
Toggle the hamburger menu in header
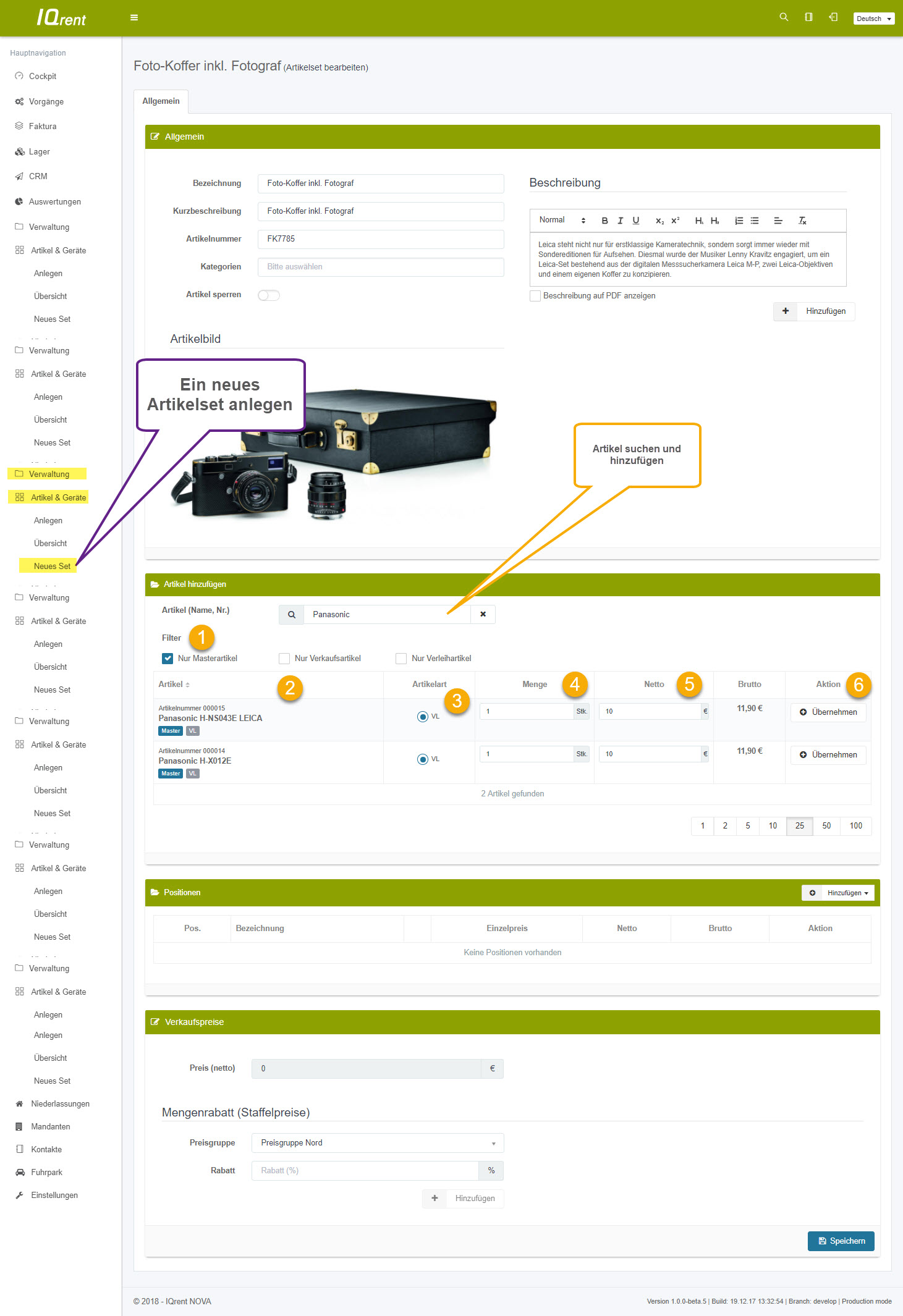134,18
